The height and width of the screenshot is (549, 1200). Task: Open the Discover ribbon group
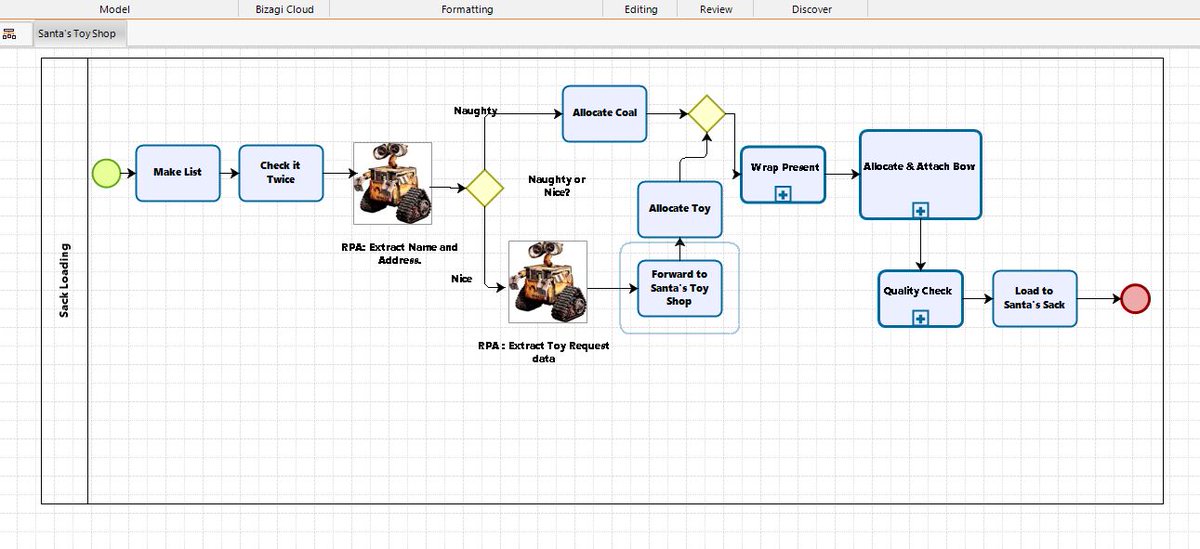[811, 9]
